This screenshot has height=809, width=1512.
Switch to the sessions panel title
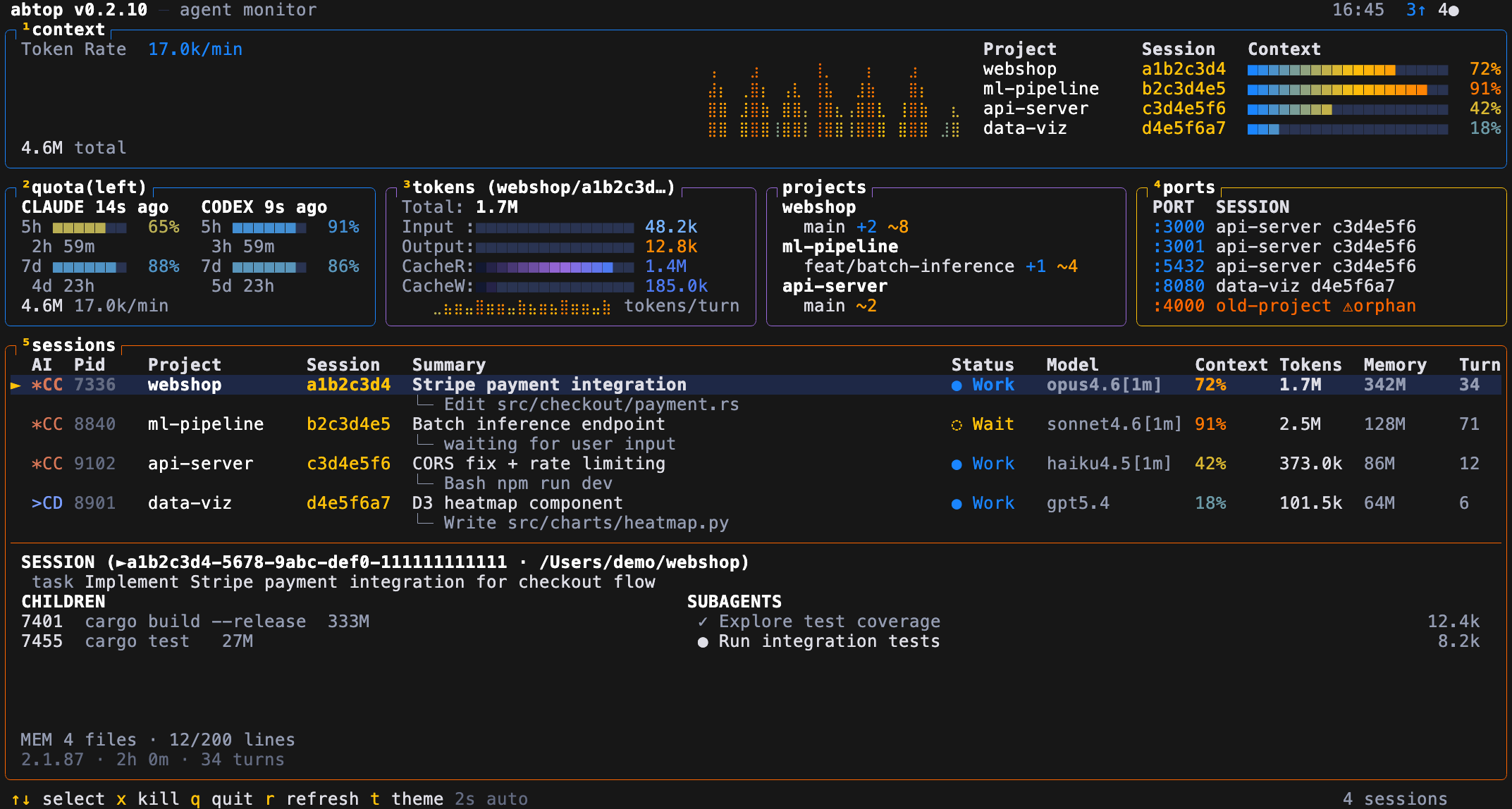point(73,345)
